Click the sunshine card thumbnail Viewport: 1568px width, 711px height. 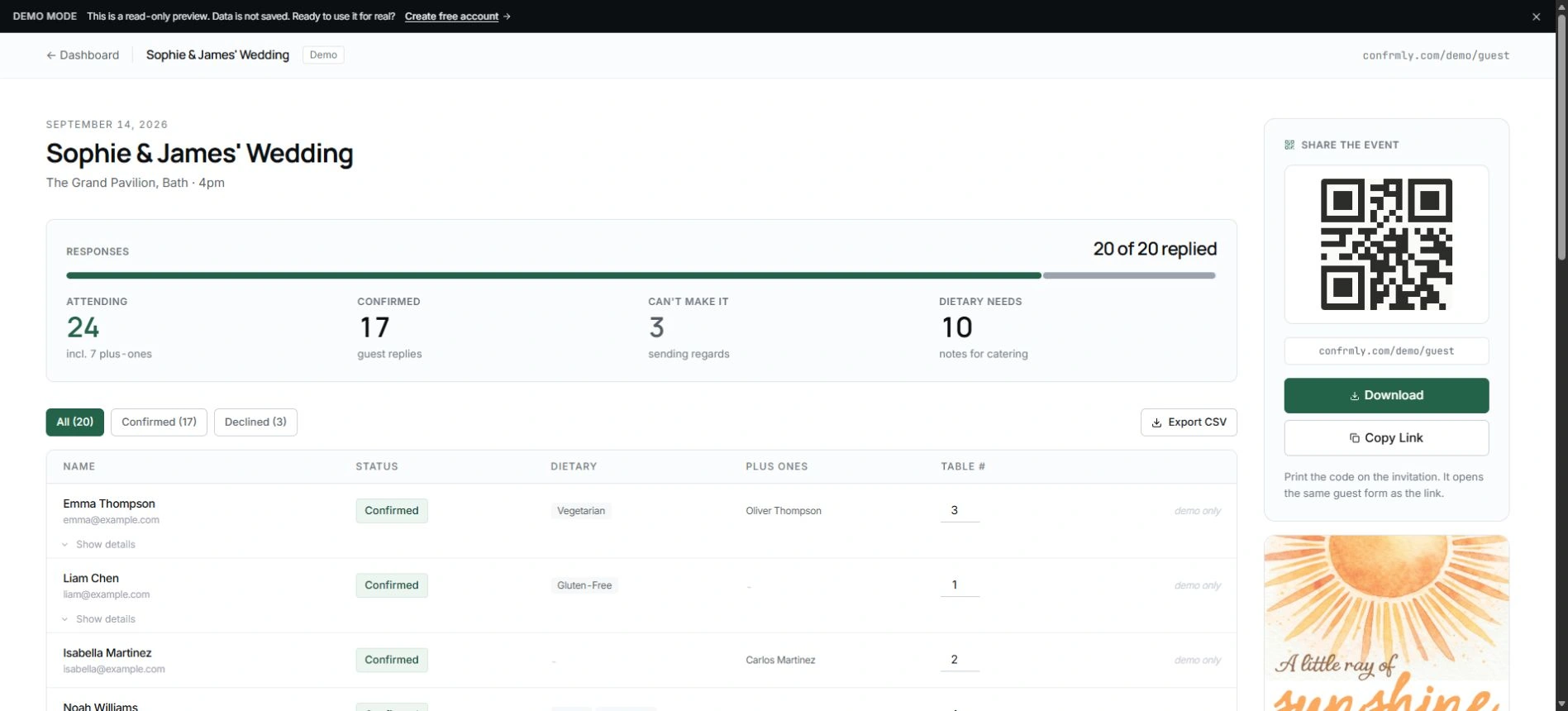pyautogui.click(x=1386, y=623)
